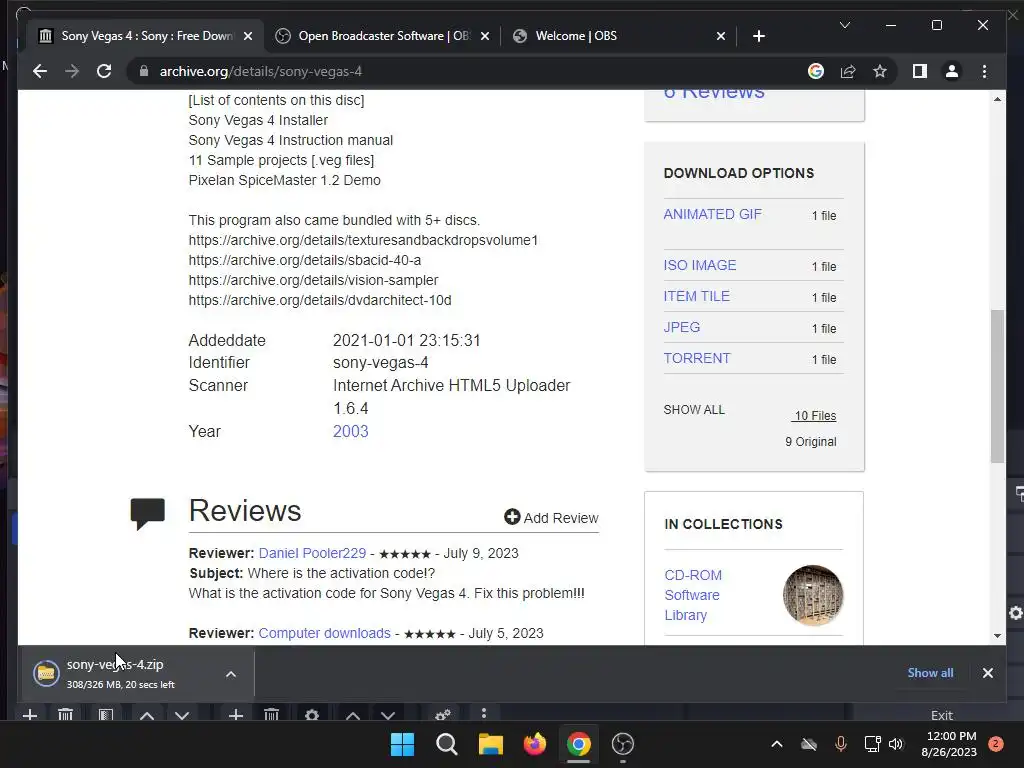This screenshot has width=1024, height=768.
Task: Click the Add Review button
Action: pyautogui.click(x=551, y=517)
